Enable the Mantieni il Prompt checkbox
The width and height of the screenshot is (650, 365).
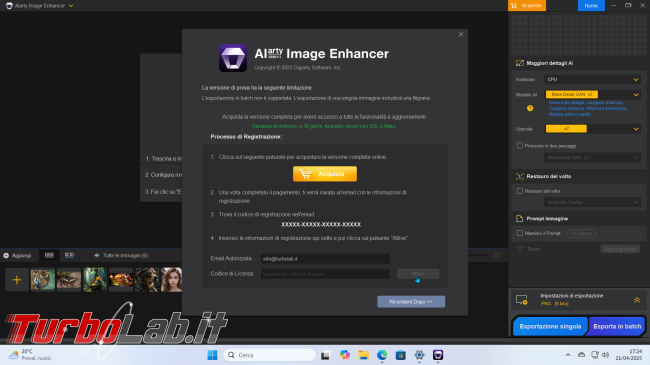coord(520,233)
